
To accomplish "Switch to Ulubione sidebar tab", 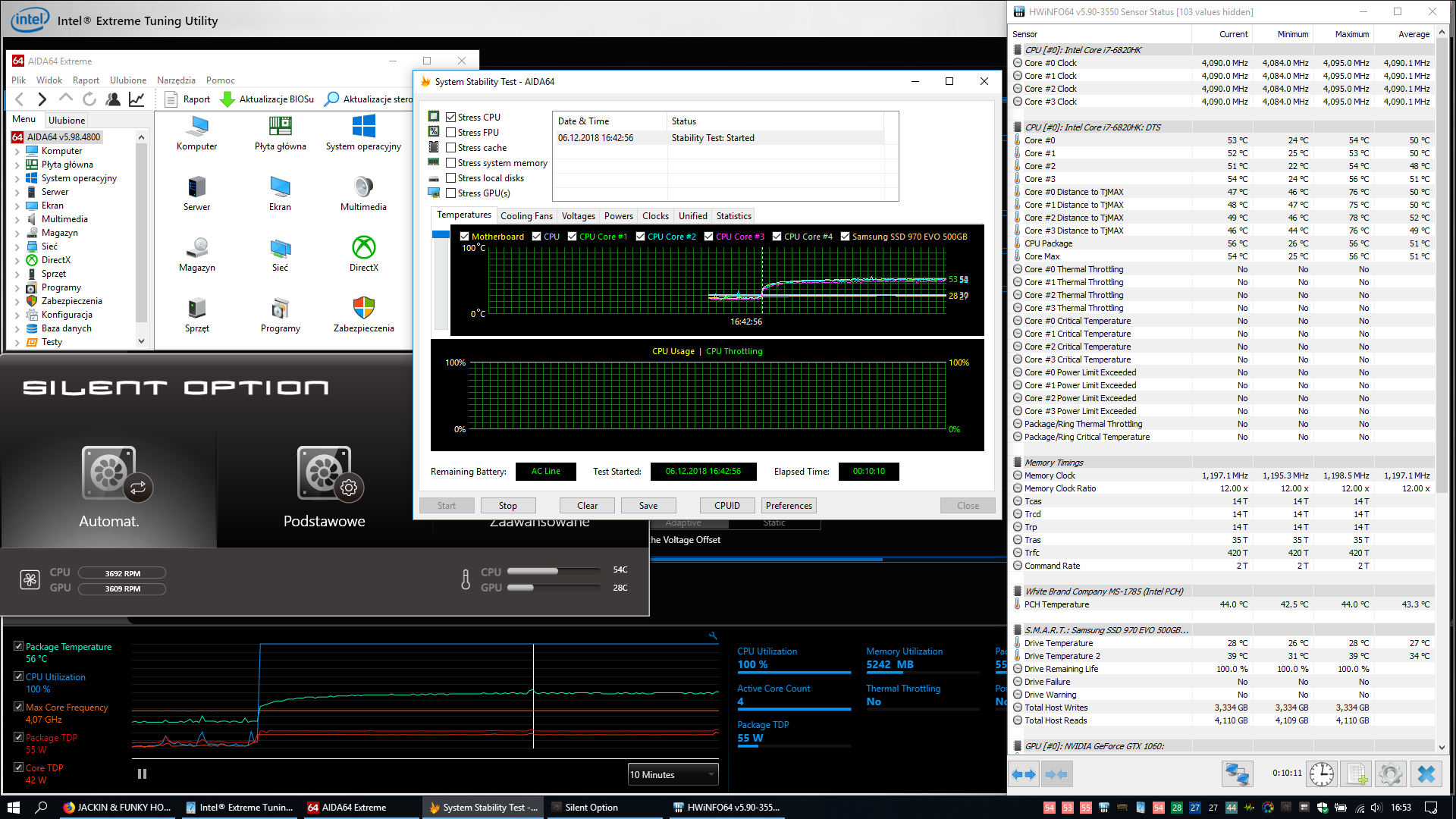I will [x=67, y=120].
